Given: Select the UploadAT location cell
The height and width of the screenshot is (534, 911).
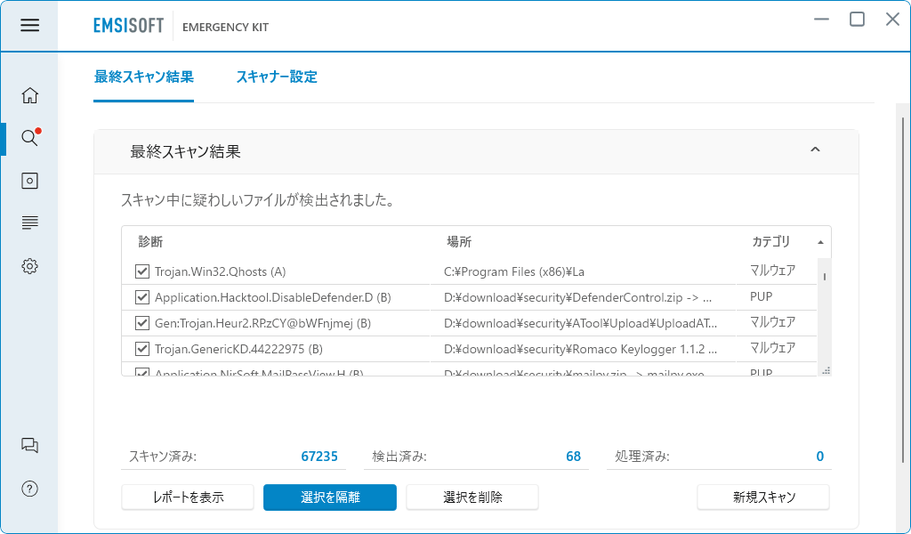Looking at the screenshot, I should coord(580,322).
